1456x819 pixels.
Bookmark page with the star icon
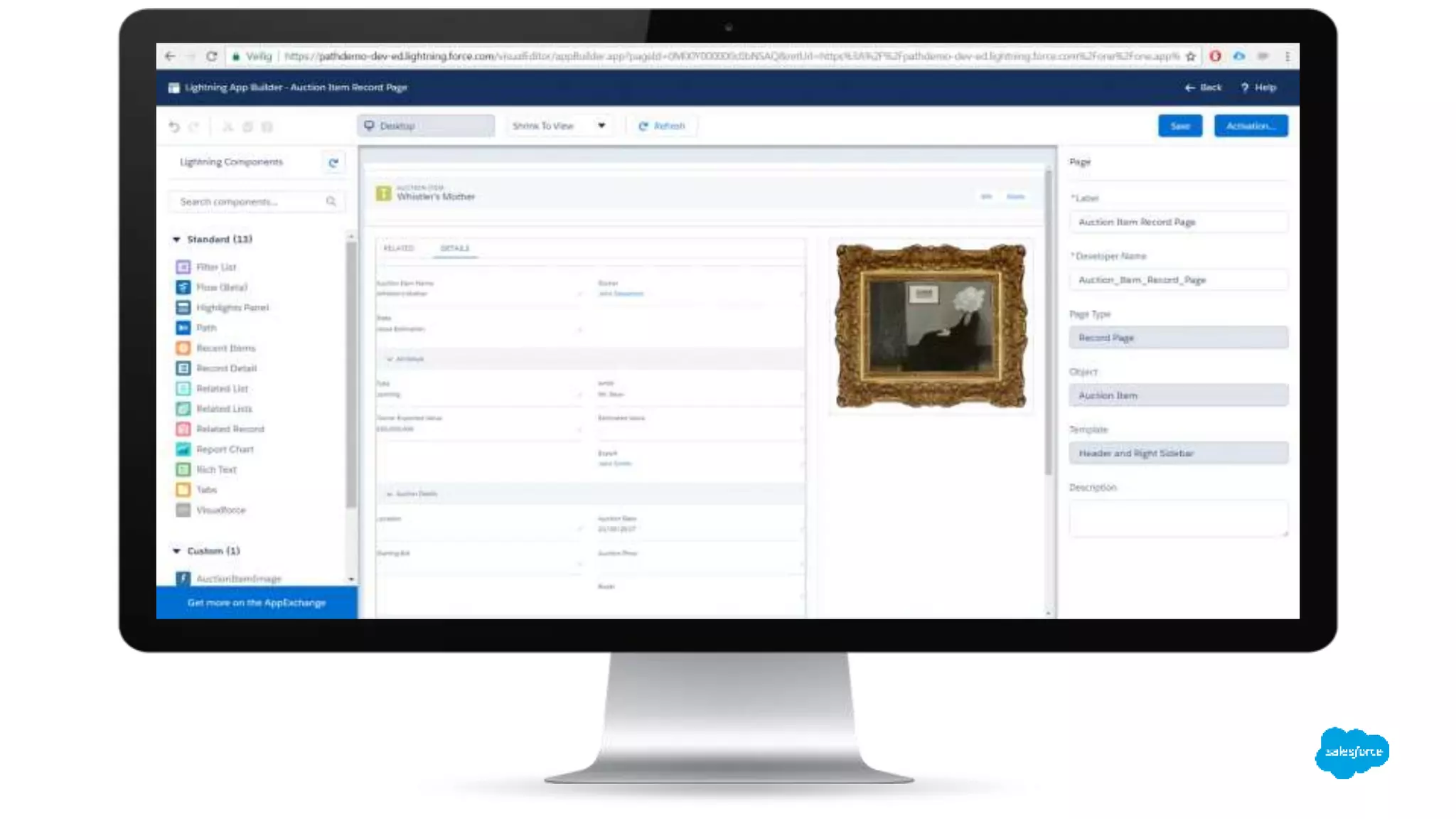(x=1191, y=56)
